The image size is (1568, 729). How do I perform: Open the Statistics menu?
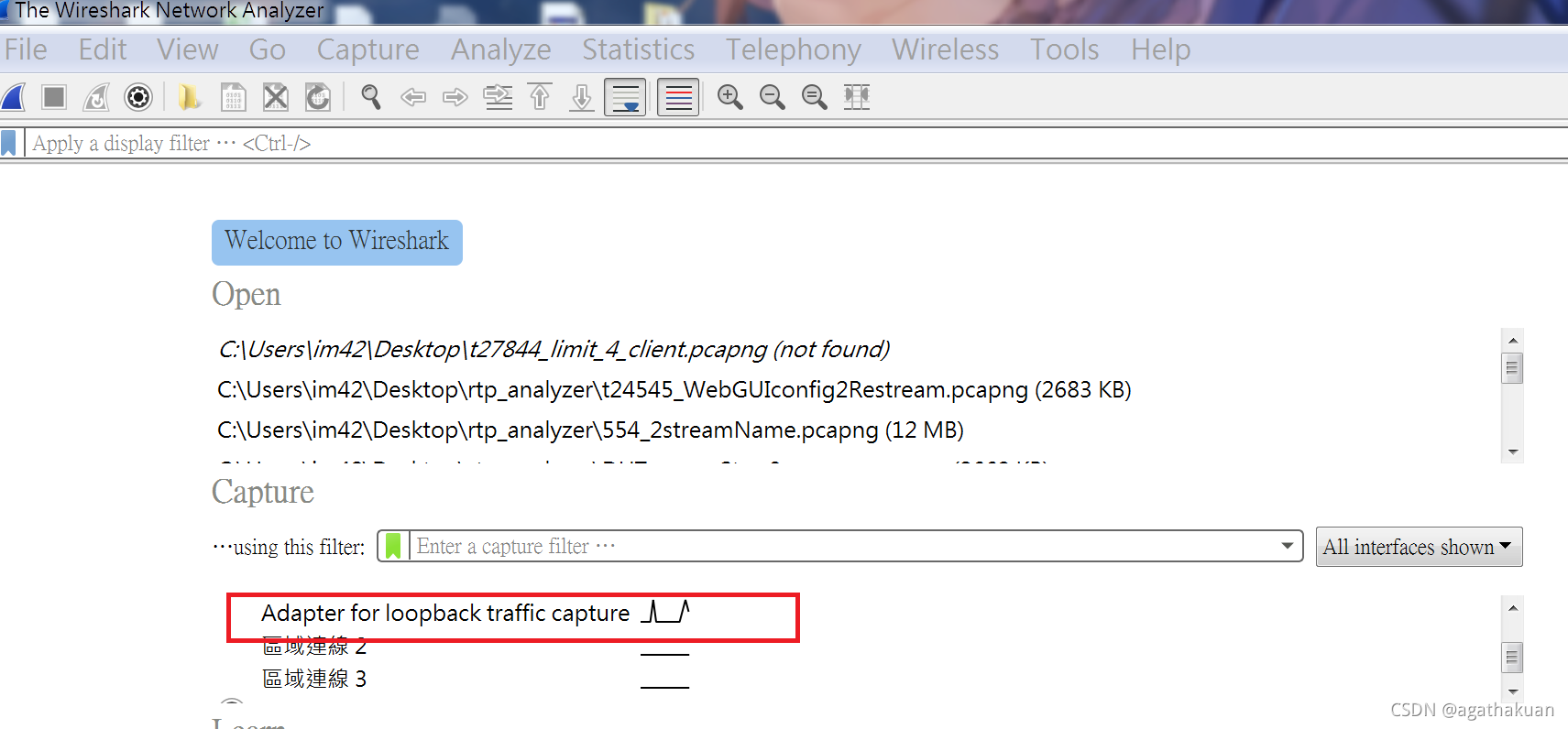[639, 49]
